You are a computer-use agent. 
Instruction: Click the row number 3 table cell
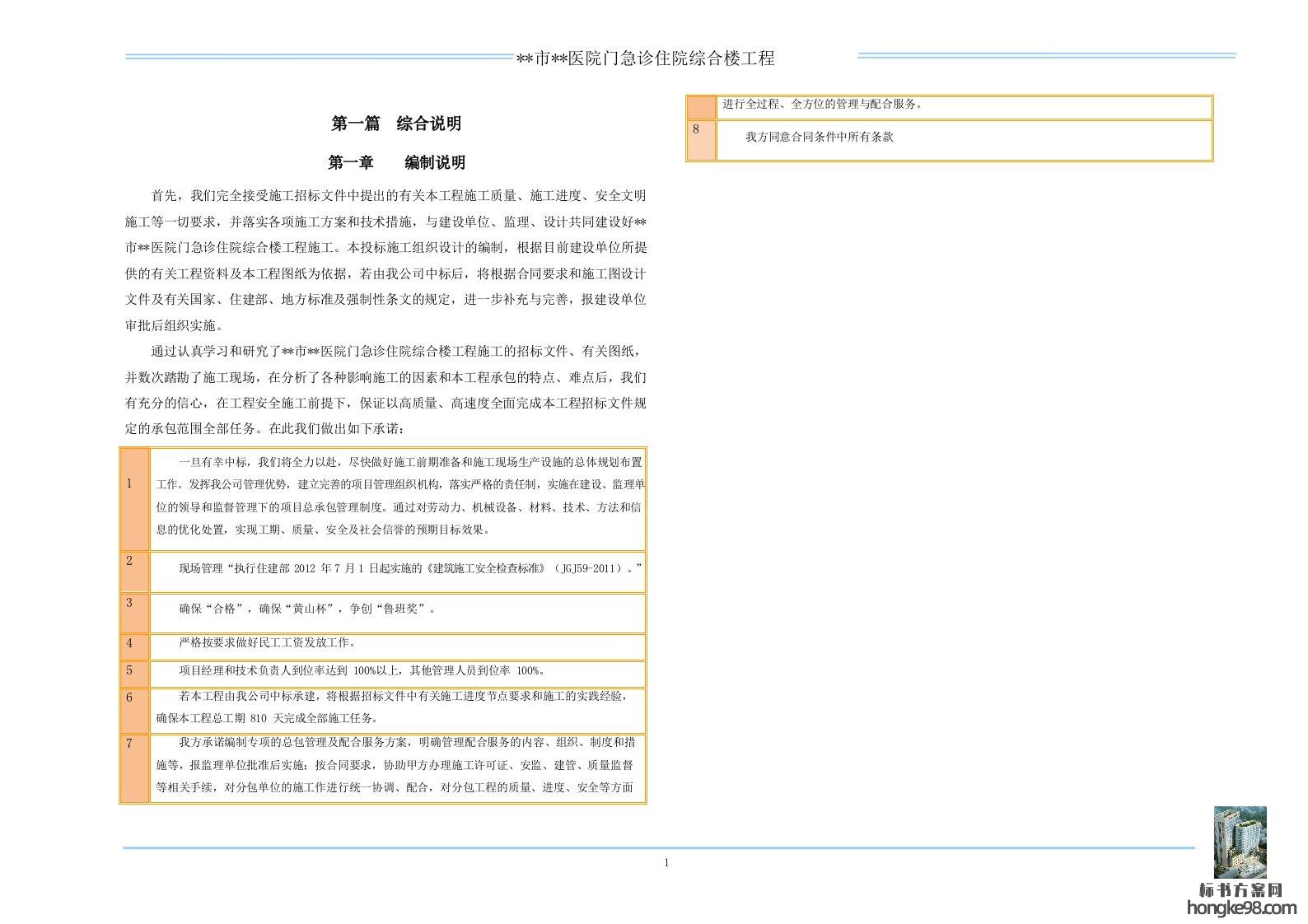click(134, 613)
